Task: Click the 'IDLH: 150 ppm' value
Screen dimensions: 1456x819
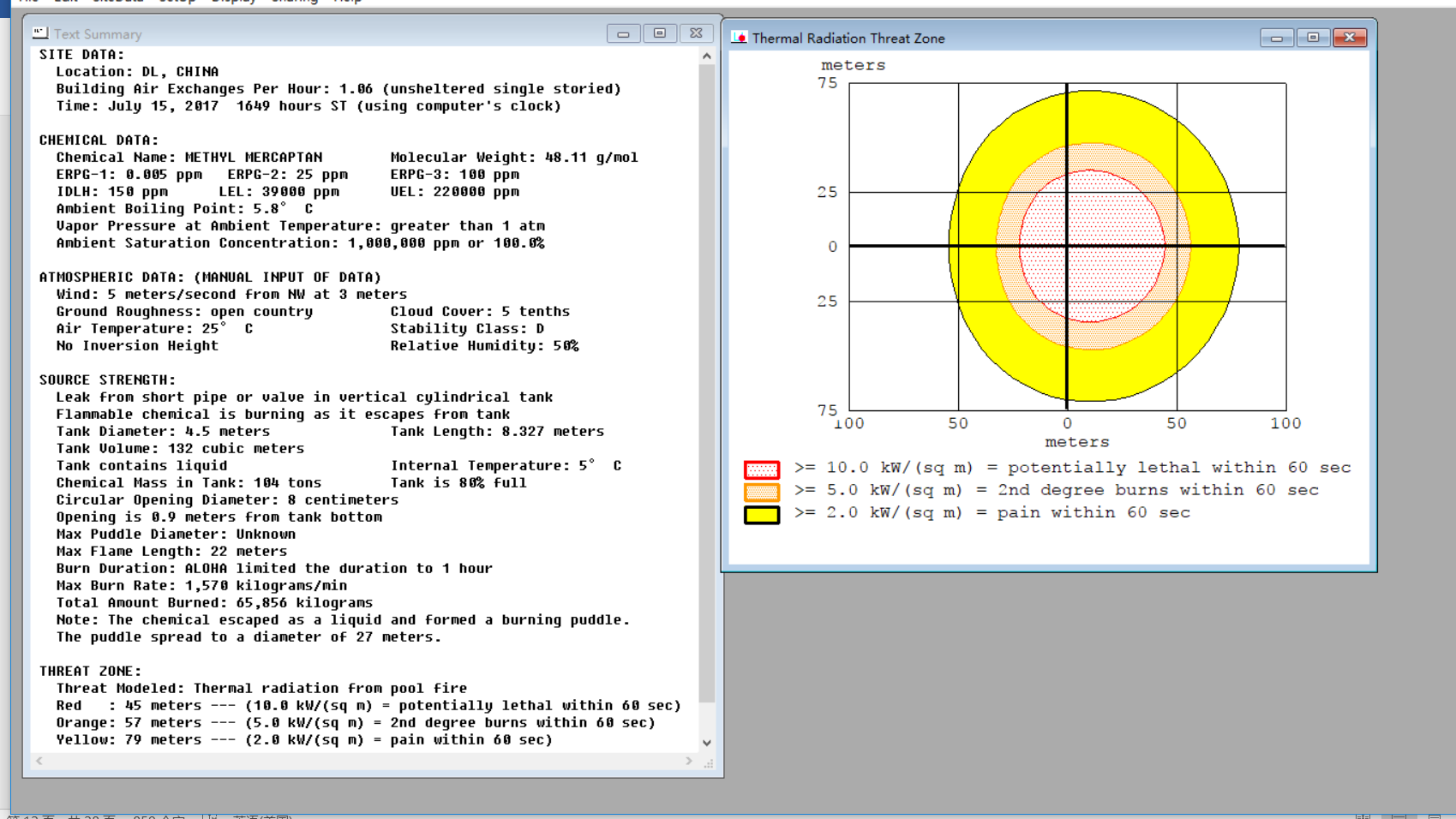Action: [x=112, y=192]
